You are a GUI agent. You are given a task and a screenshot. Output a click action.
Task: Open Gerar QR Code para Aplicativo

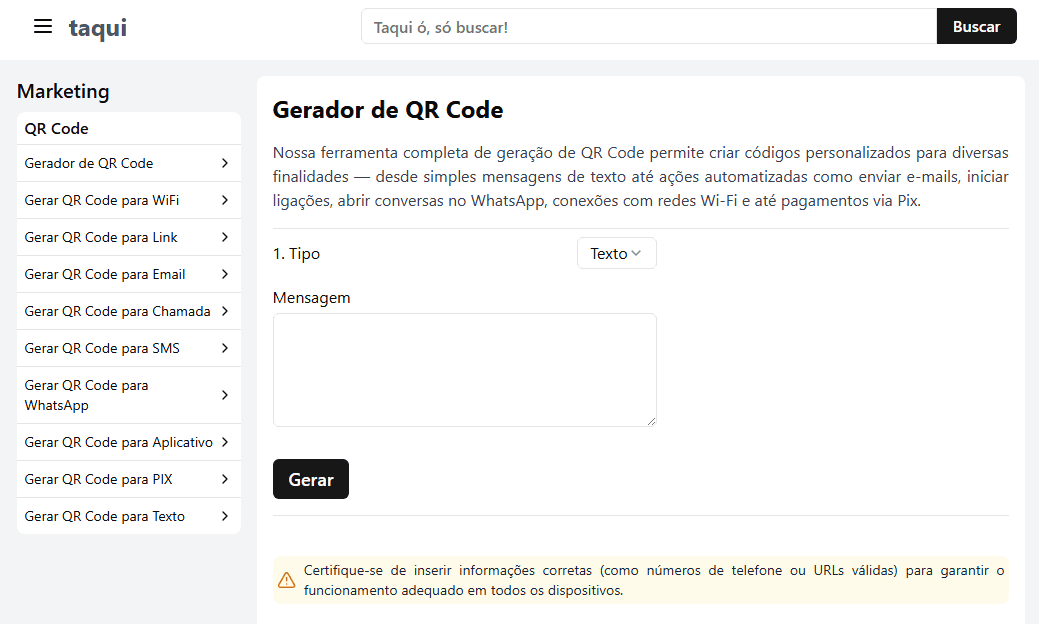pyautogui.click(x=129, y=442)
